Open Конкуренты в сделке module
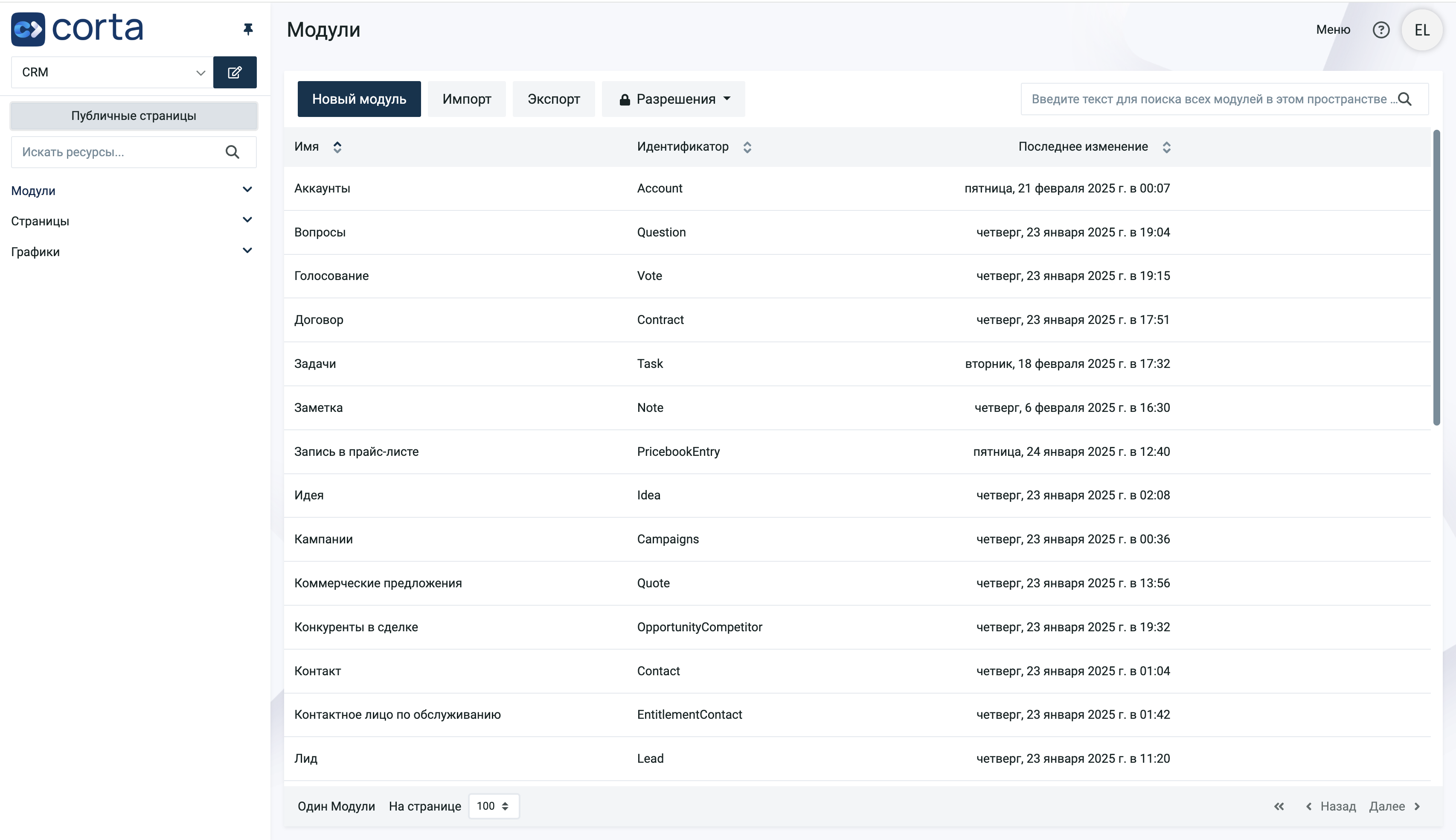Image resolution: width=1456 pixels, height=840 pixels. pos(857,627)
